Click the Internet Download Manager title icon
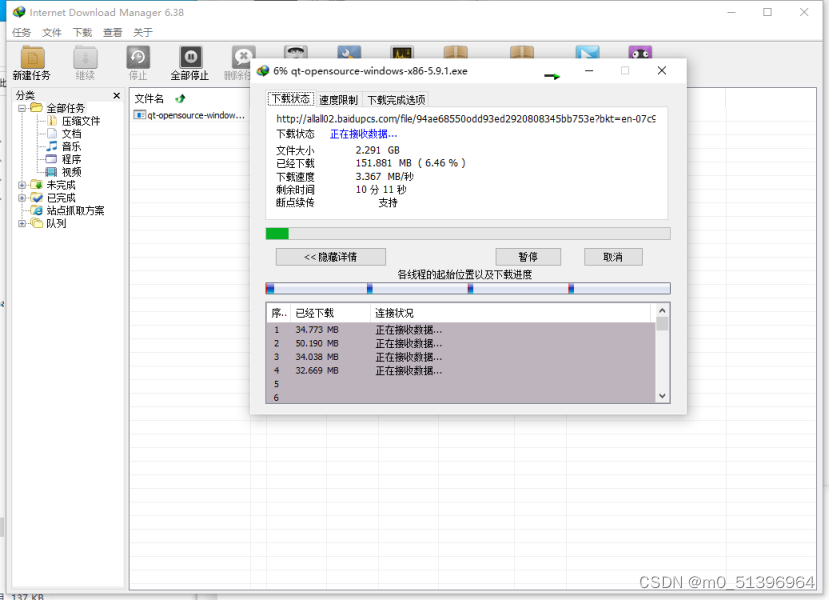Screen dimensions: 830x600 point(19,12)
